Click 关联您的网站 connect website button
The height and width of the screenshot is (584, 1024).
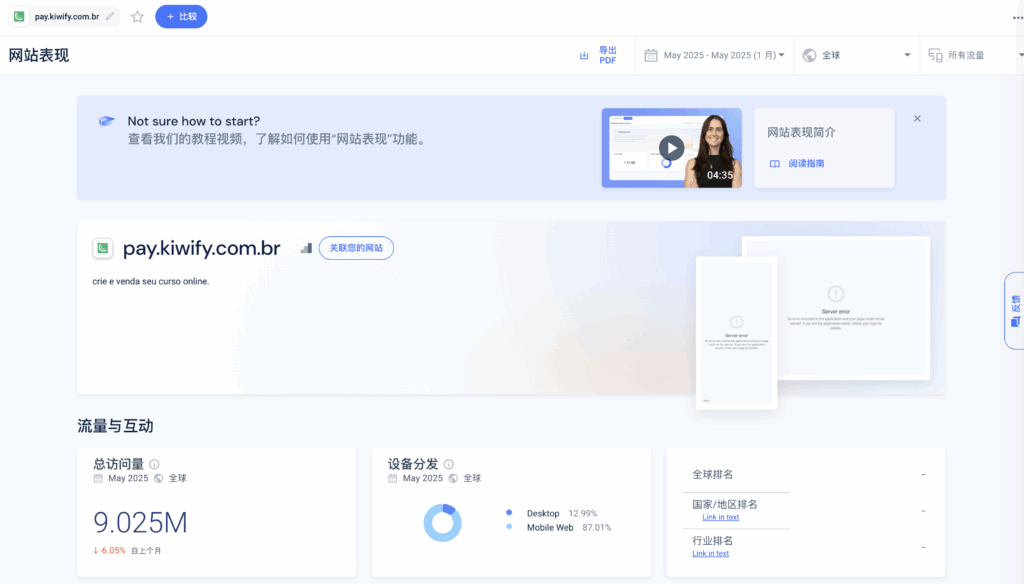click(x=356, y=248)
